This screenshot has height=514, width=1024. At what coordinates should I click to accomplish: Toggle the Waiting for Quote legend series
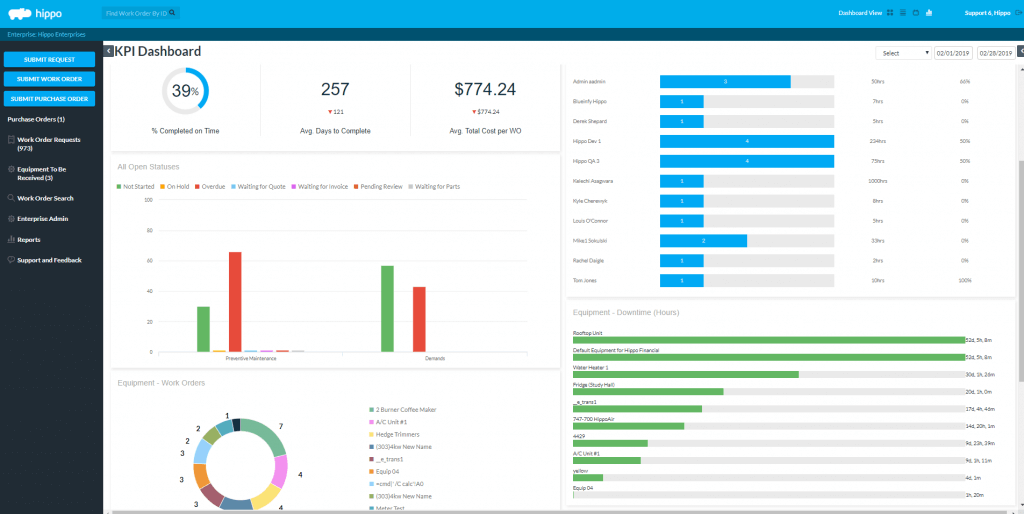pyautogui.click(x=258, y=186)
